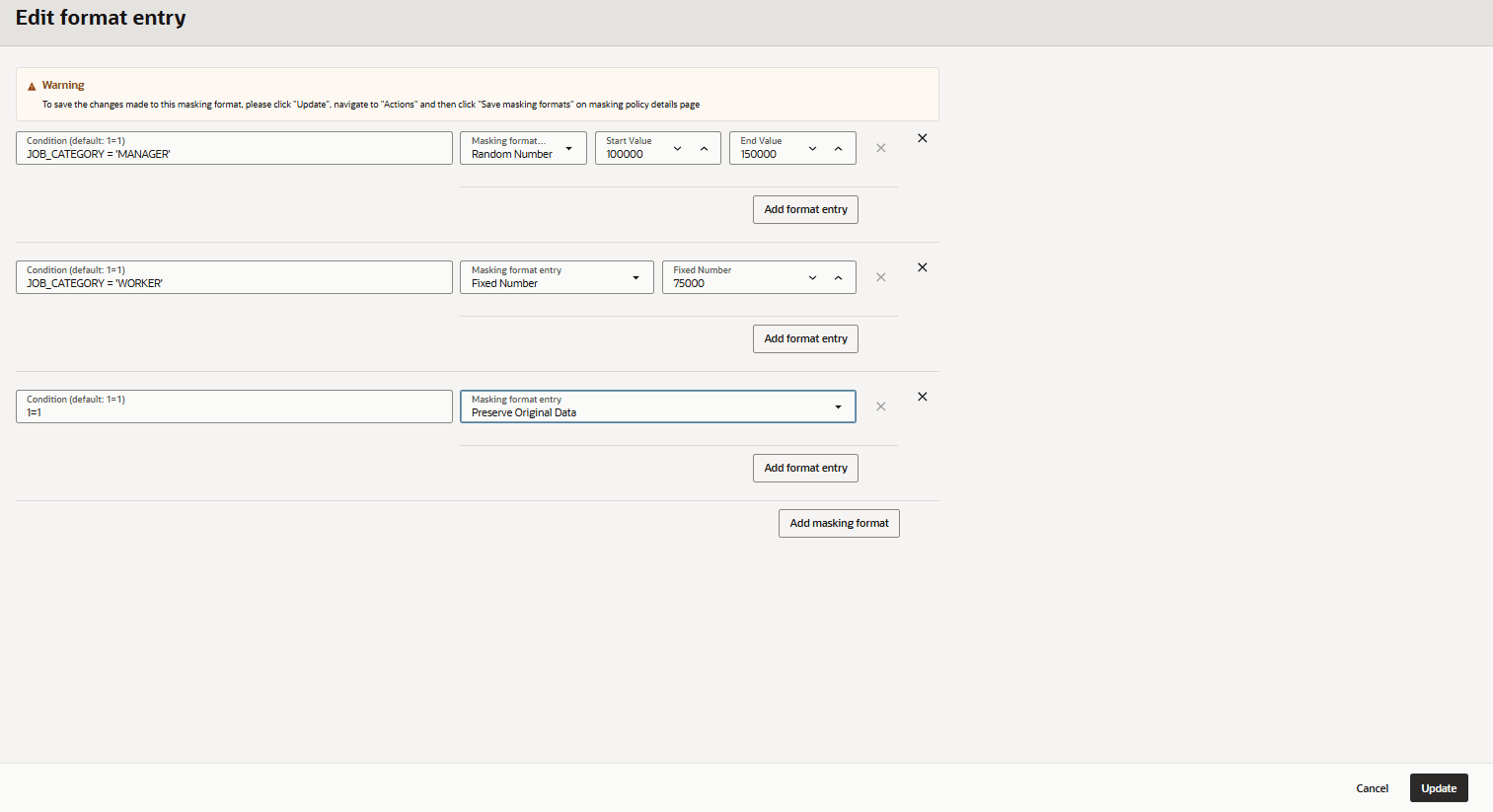Add format entry under the MANAGER condition
The width and height of the screenshot is (1493, 812).
(805, 209)
